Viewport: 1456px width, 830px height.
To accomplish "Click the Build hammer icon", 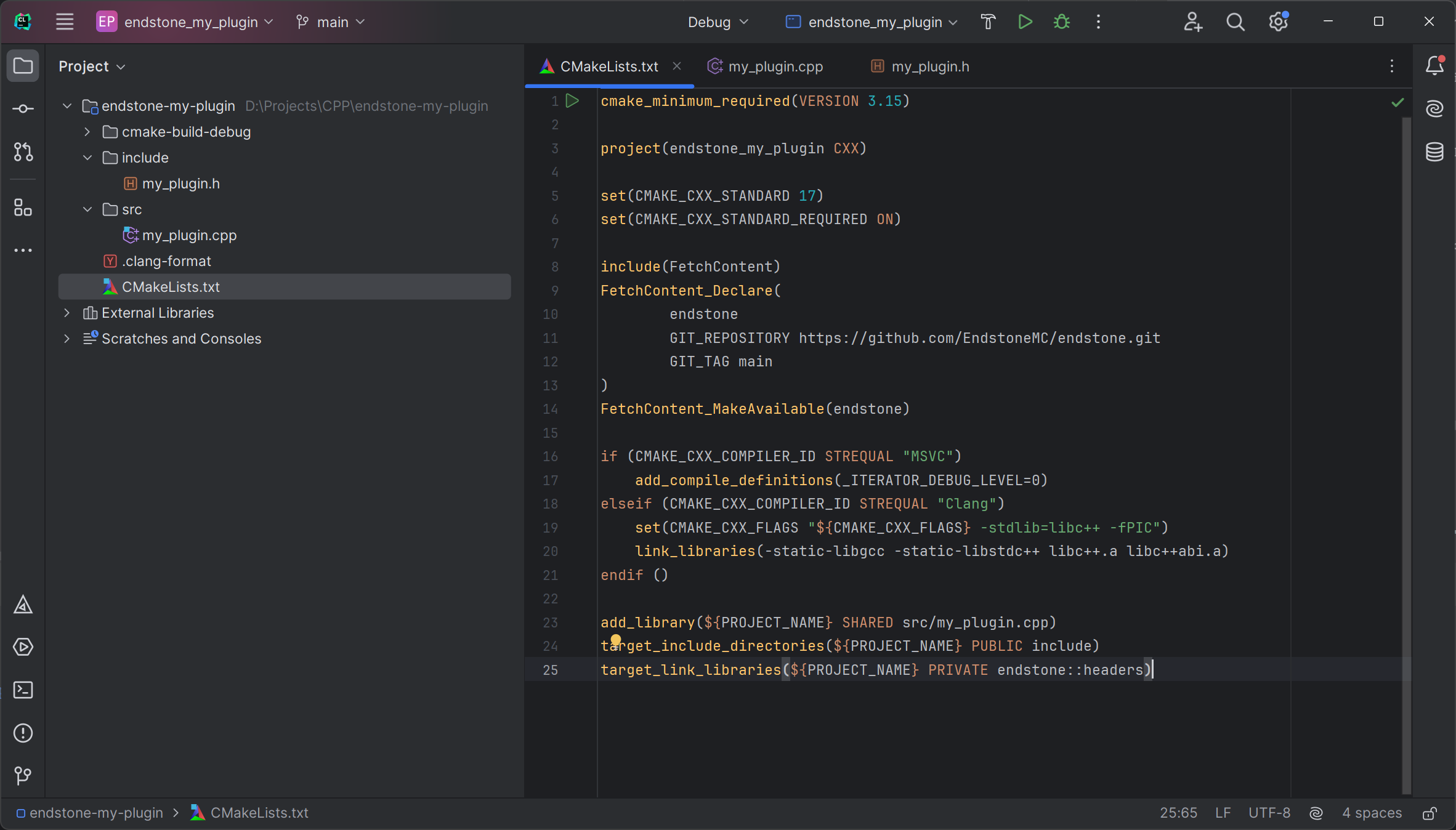I will 988,22.
